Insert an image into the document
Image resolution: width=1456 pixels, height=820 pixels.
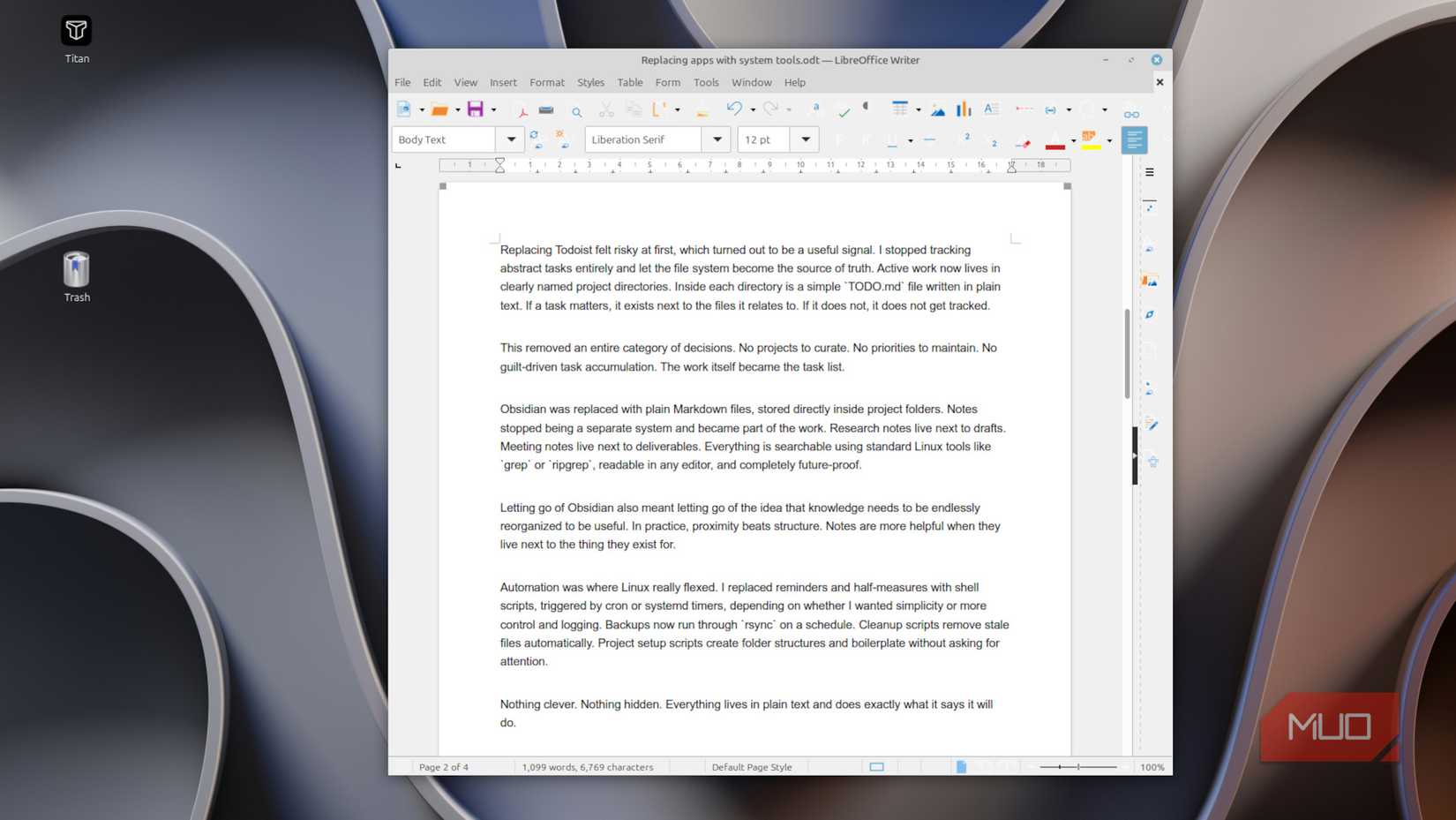tap(937, 109)
